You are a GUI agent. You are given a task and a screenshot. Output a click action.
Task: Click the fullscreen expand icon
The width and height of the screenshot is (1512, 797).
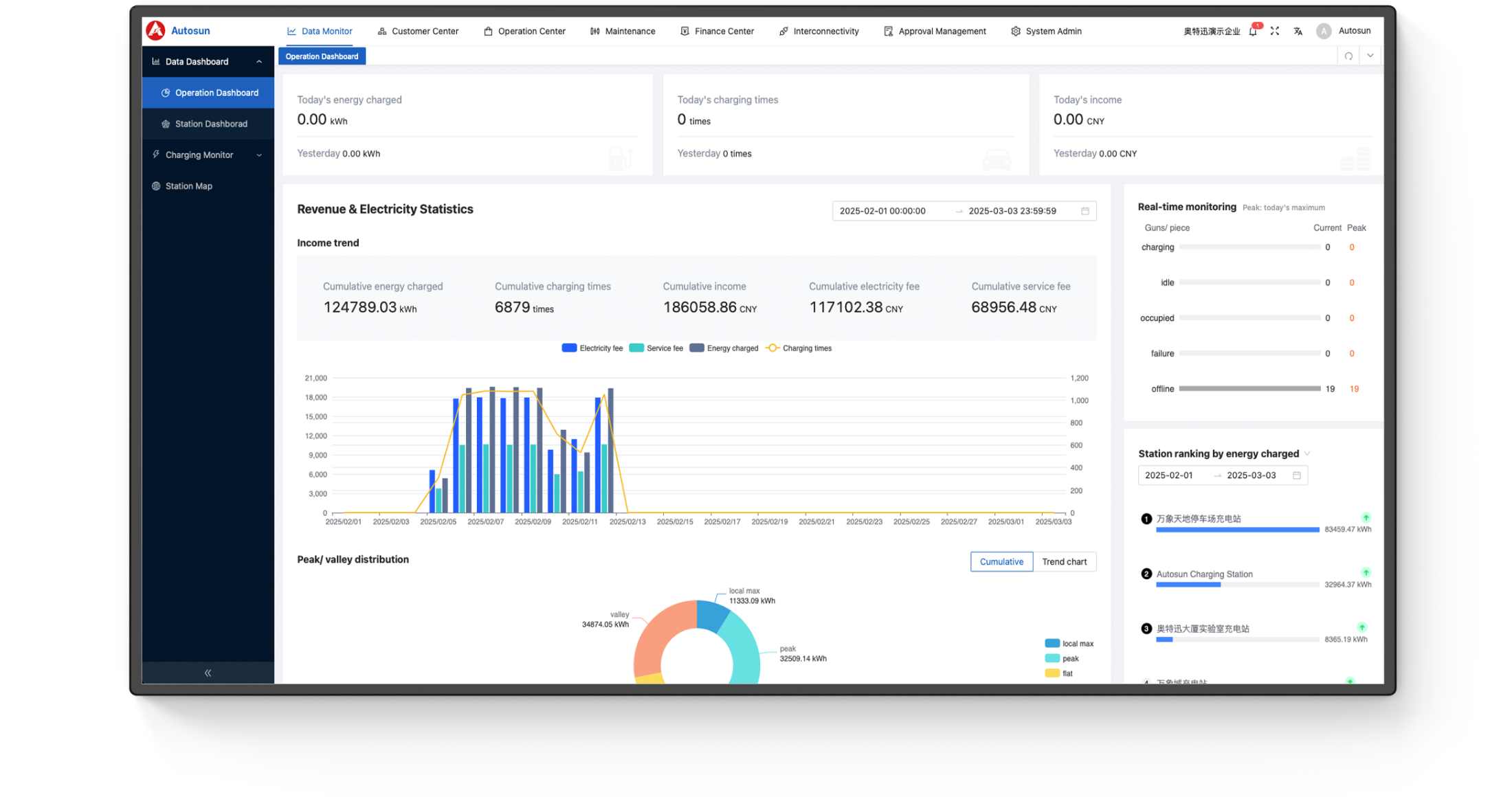pyautogui.click(x=1274, y=31)
